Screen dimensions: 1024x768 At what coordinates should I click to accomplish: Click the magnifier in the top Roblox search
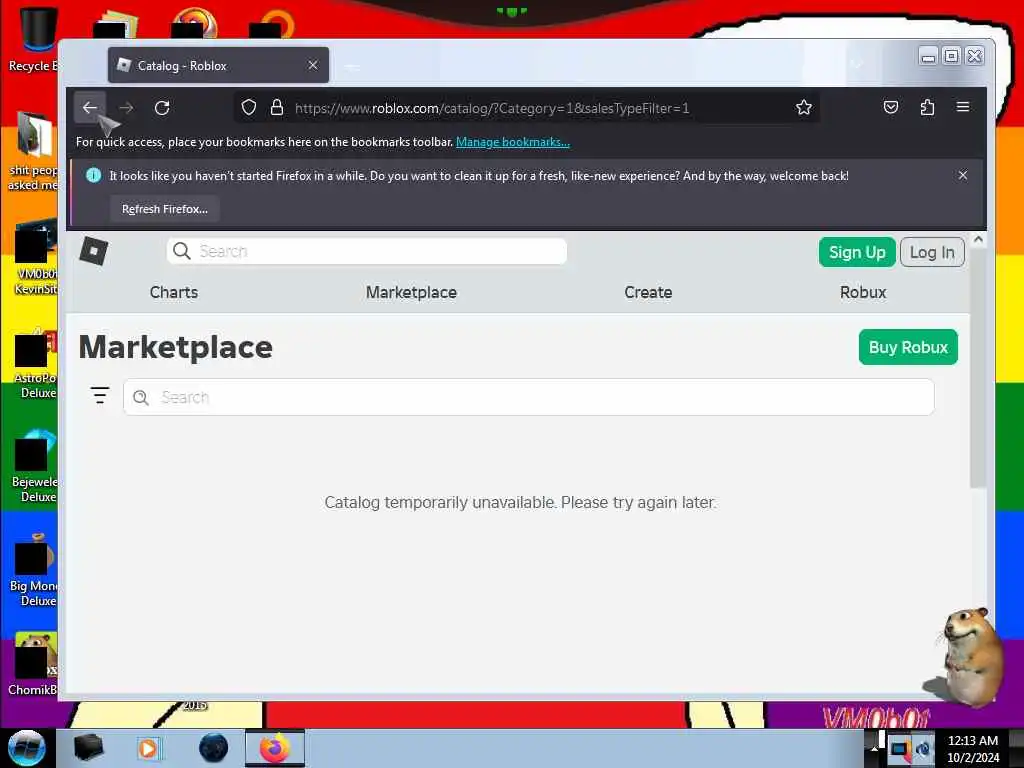tap(182, 251)
